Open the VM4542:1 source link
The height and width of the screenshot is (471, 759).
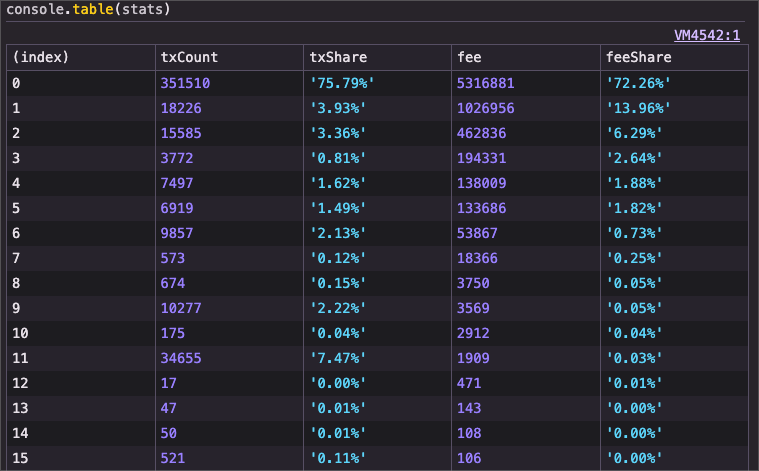pyautogui.click(x=707, y=35)
